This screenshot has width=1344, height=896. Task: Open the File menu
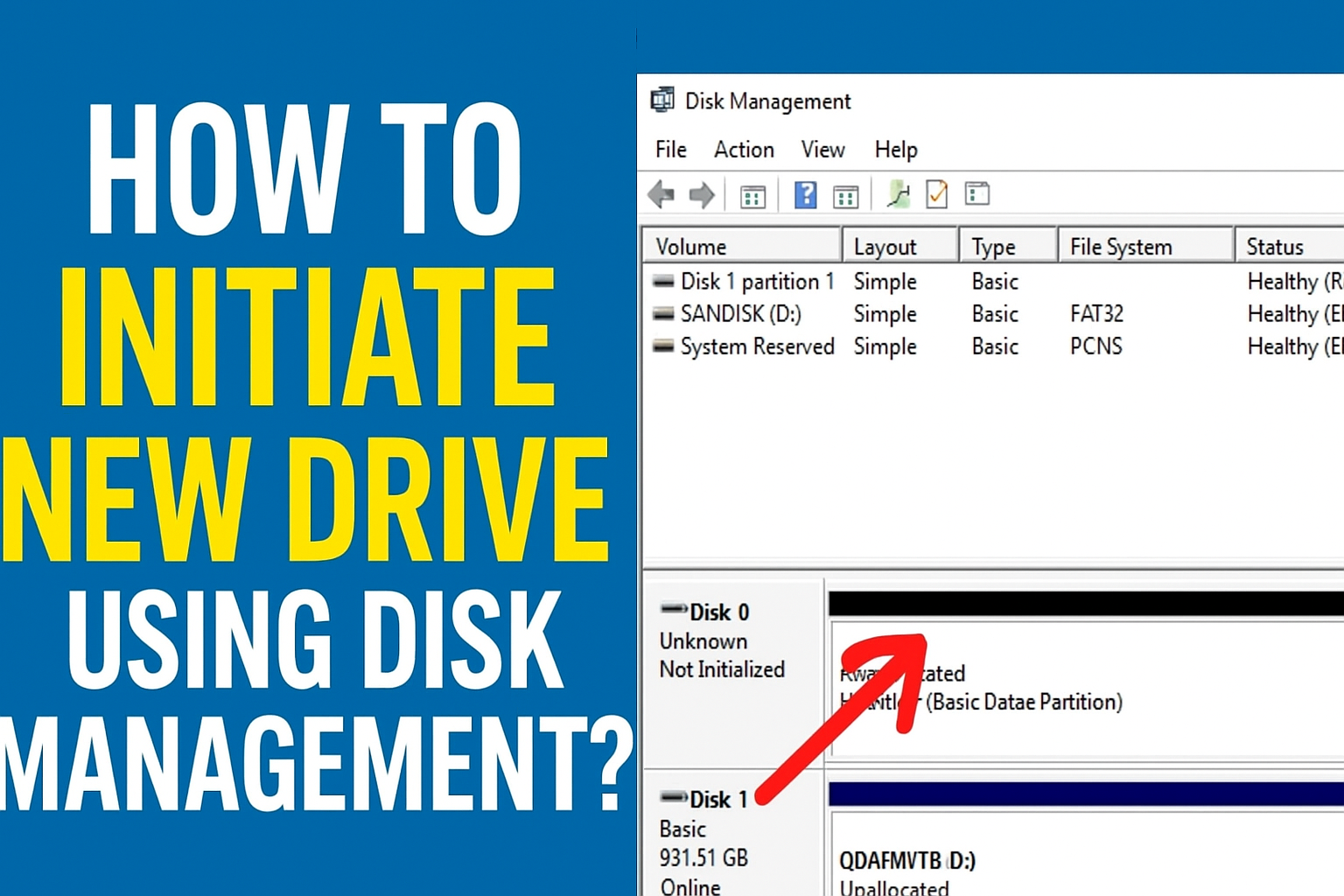tap(669, 149)
